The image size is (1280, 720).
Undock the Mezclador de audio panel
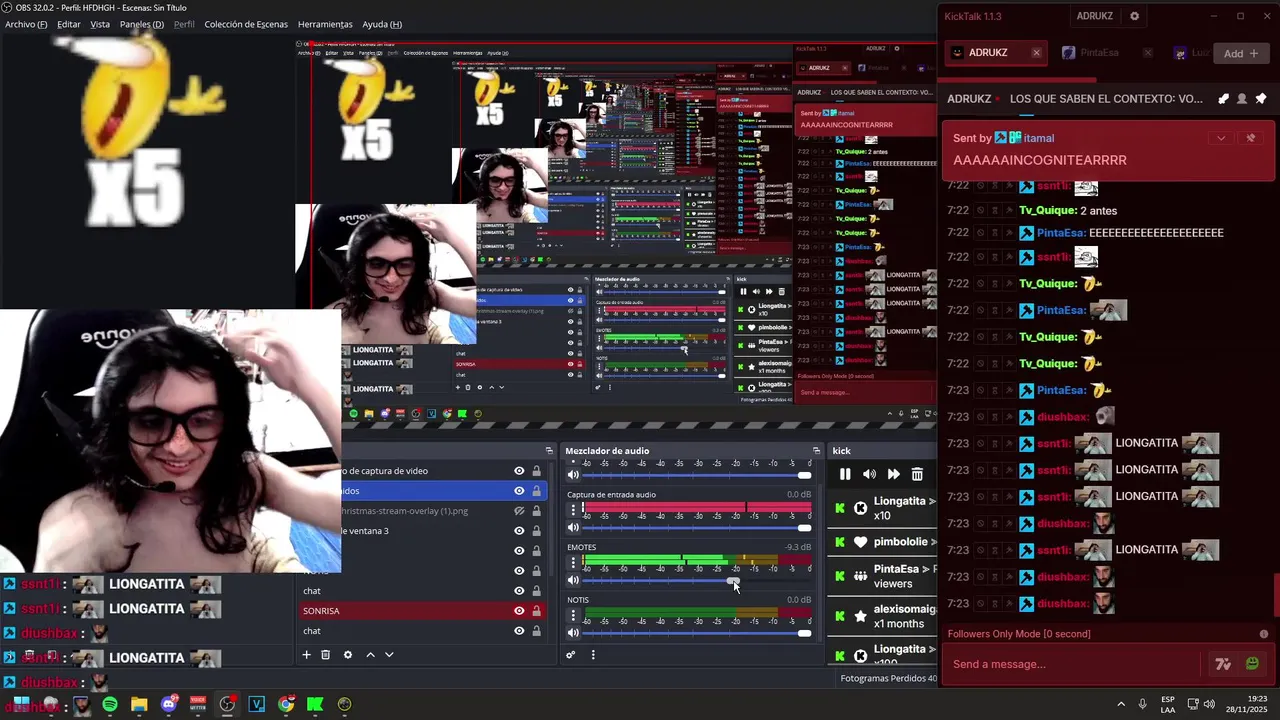coord(816,451)
